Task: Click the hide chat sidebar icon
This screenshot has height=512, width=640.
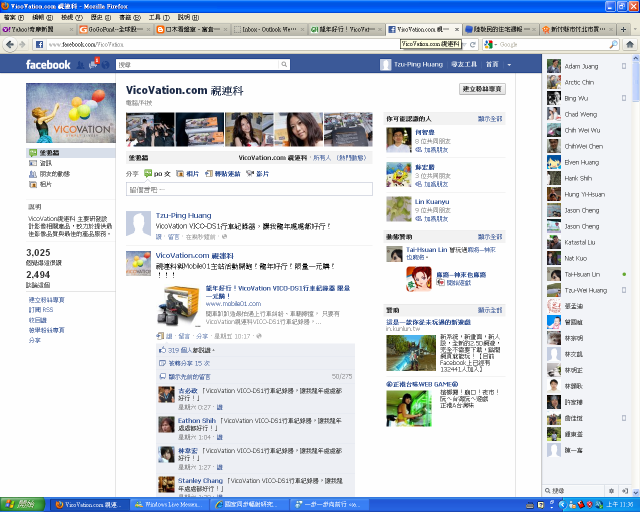Action: (624, 490)
